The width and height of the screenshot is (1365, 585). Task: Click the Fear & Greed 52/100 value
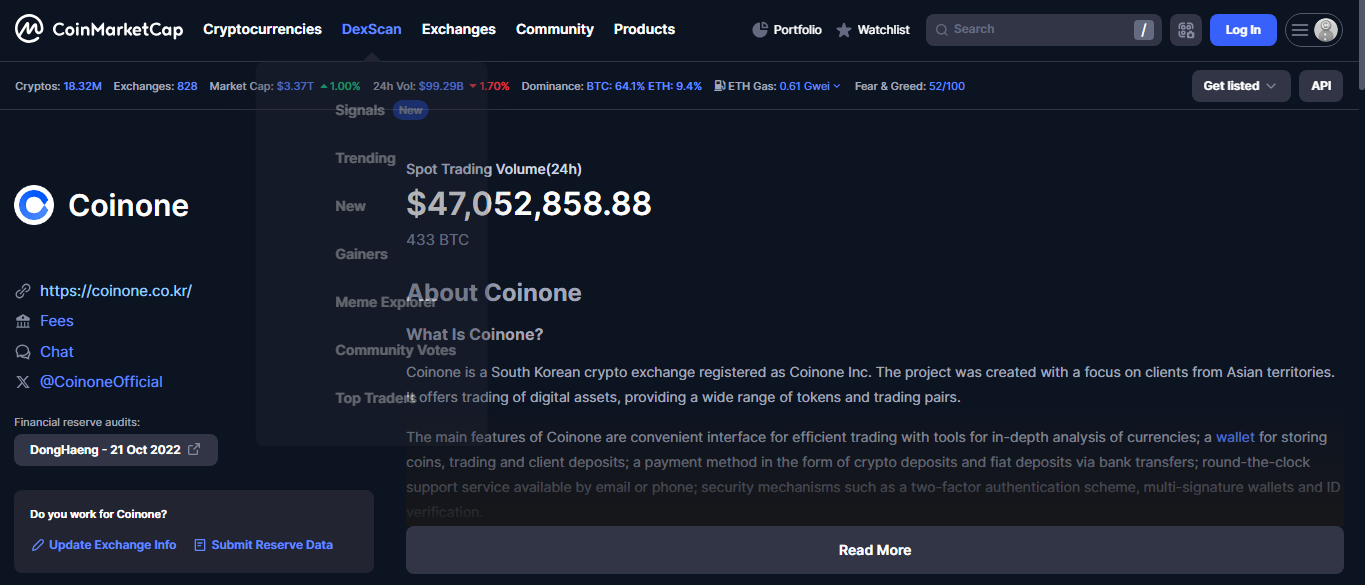point(947,86)
